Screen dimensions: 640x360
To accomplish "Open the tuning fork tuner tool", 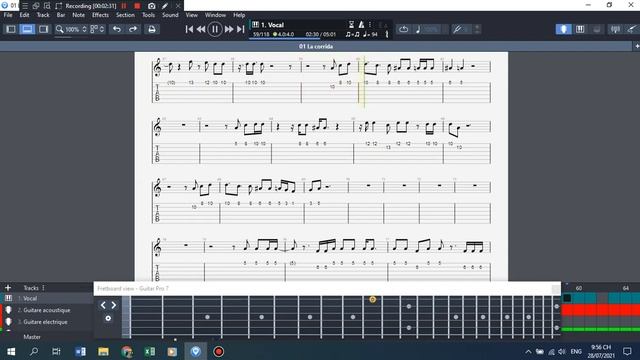I will pos(457,29).
